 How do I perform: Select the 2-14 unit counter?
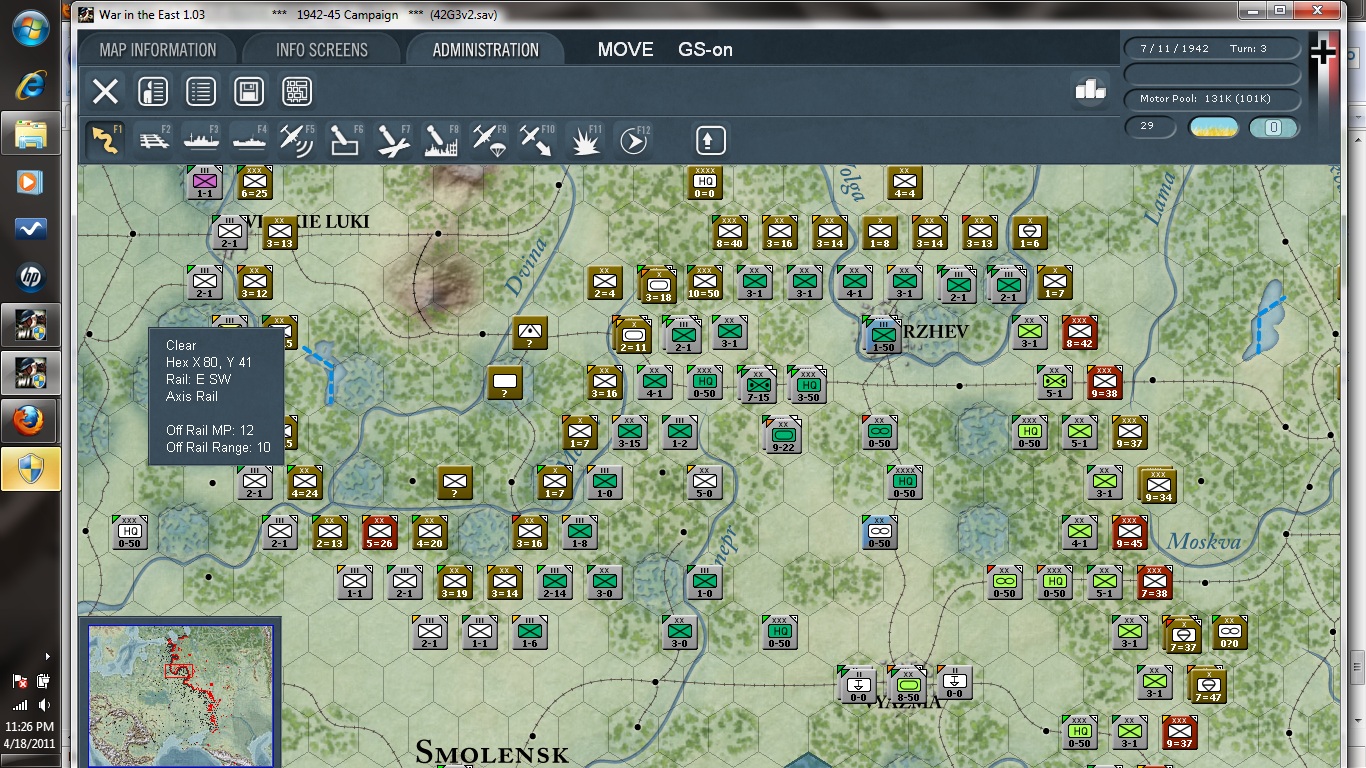[x=554, y=582]
